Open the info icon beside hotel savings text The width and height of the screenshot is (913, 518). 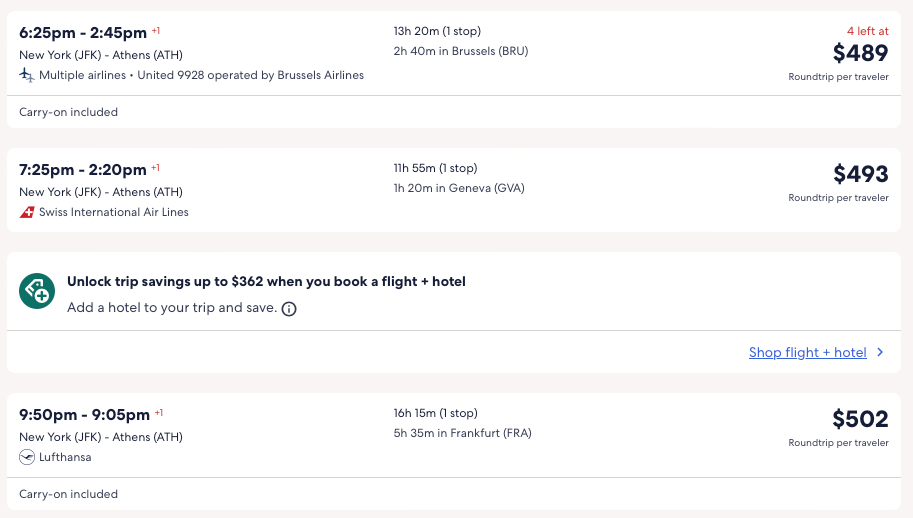click(289, 309)
